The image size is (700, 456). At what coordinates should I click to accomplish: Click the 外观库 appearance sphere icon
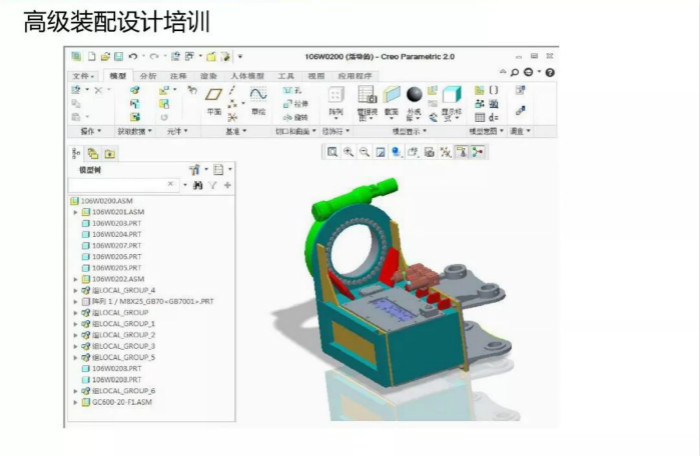click(414, 103)
